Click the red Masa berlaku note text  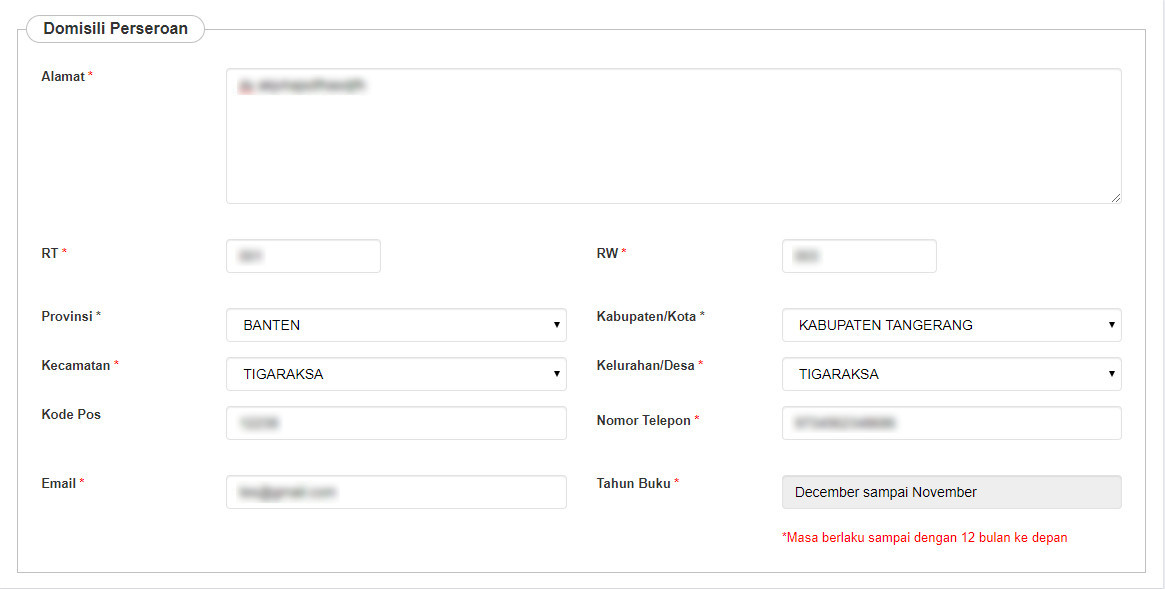click(x=924, y=538)
